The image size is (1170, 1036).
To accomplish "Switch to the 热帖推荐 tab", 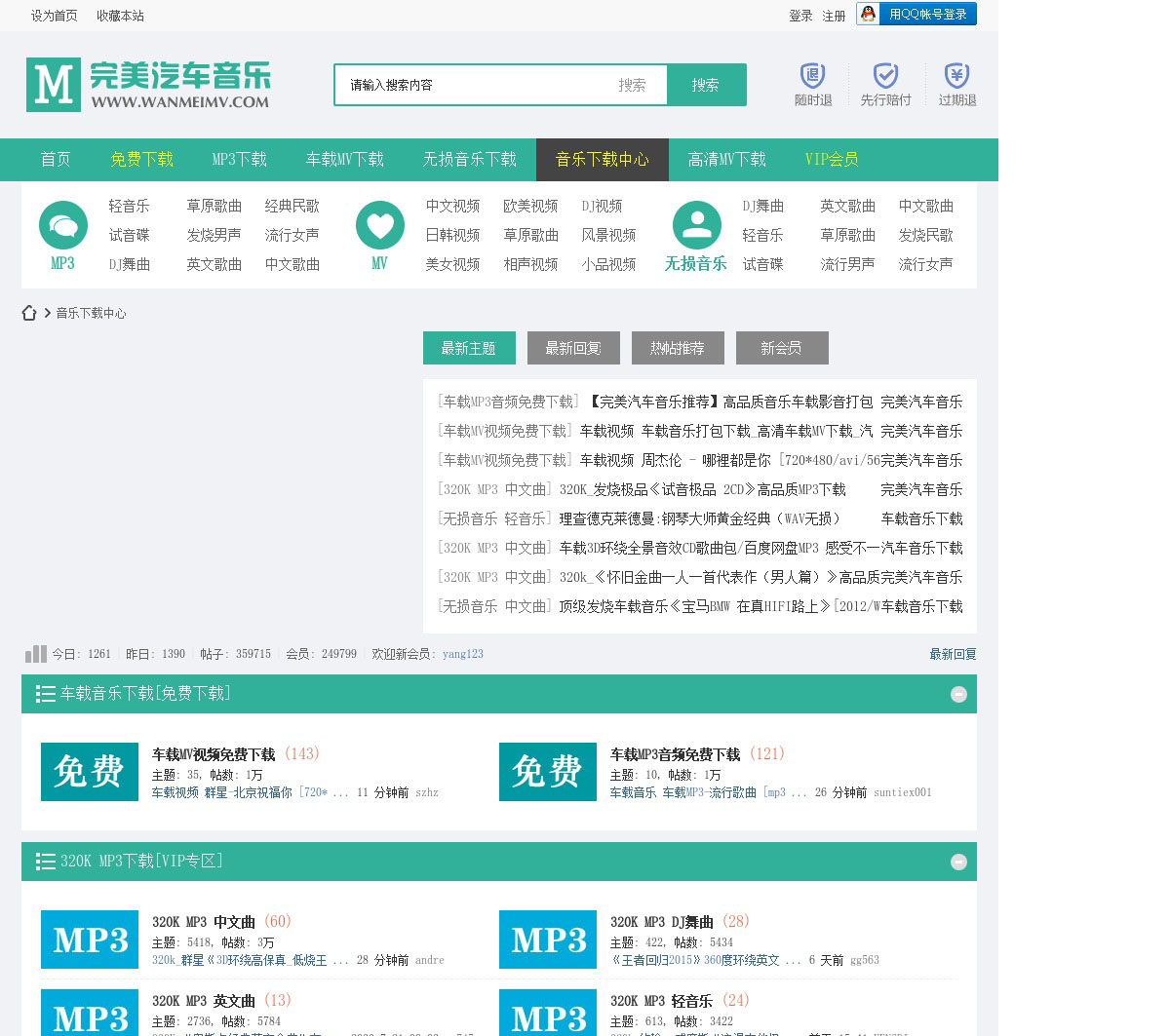I will pos(677,348).
